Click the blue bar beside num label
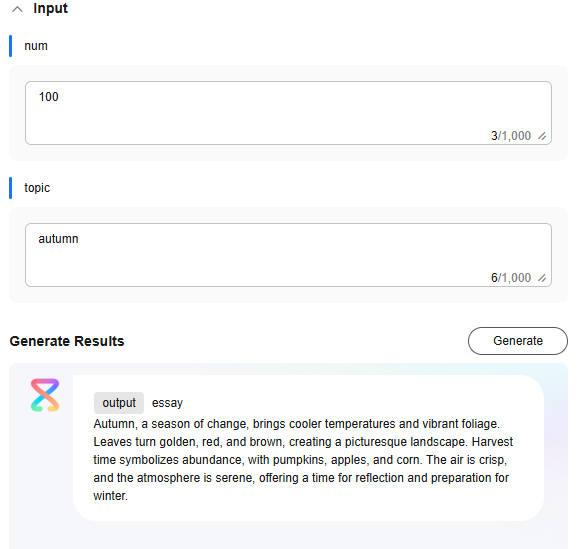587x549 pixels. tap(10, 46)
